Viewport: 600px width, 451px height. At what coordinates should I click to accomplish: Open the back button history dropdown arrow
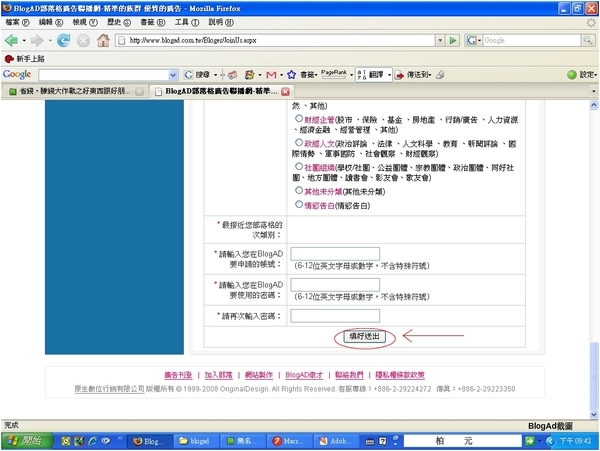point(24,40)
